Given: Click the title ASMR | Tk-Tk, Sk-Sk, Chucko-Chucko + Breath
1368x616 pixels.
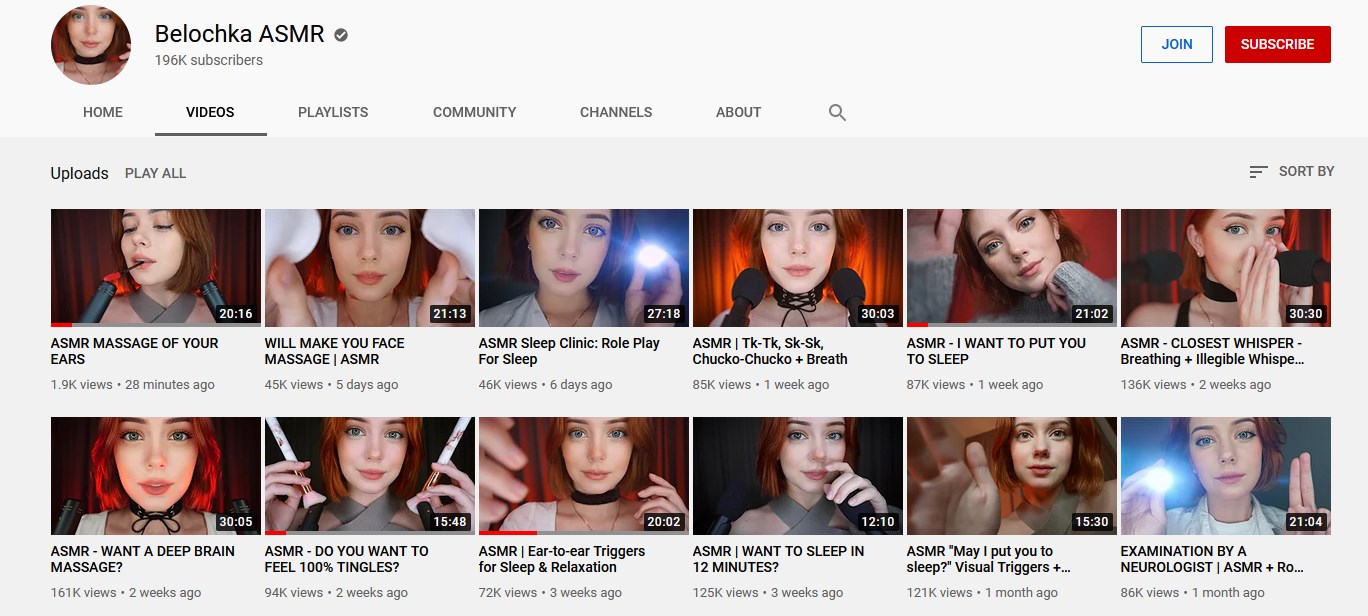Looking at the screenshot, I should pos(770,351).
